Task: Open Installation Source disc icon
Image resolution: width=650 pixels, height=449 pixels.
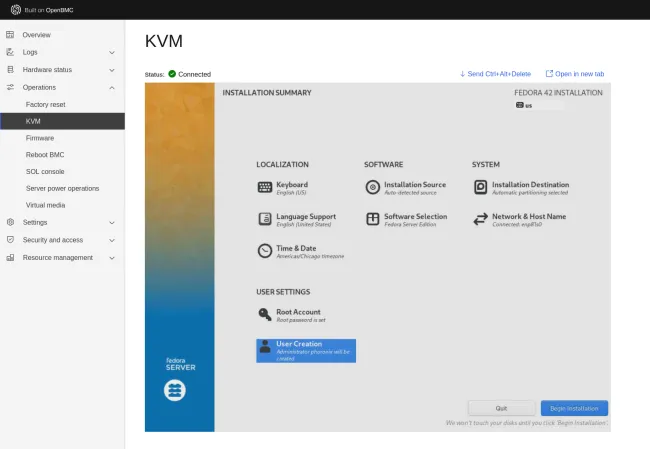Action: (373, 187)
